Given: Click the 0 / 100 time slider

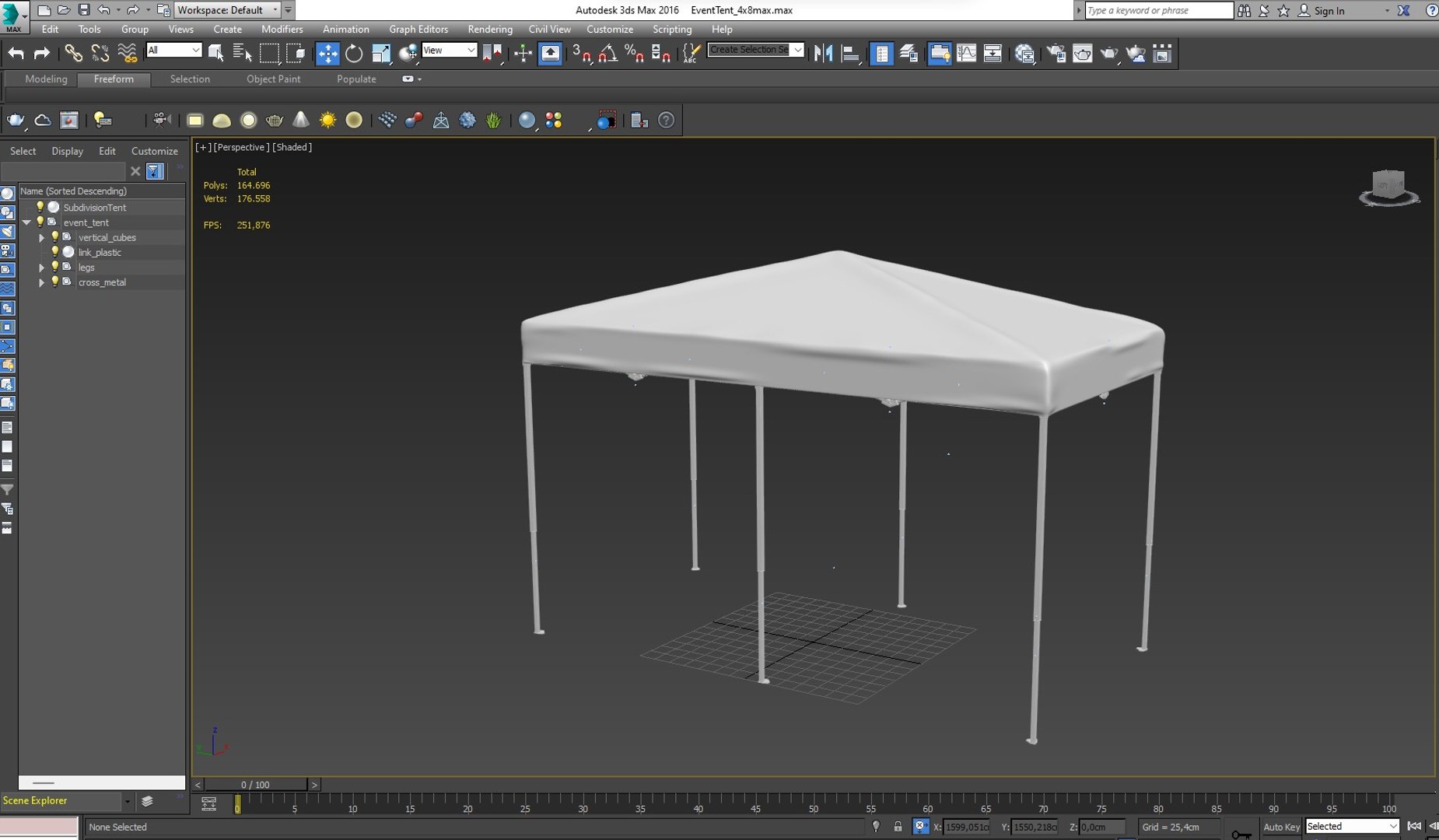Looking at the screenshot, I should pos(256,785).
